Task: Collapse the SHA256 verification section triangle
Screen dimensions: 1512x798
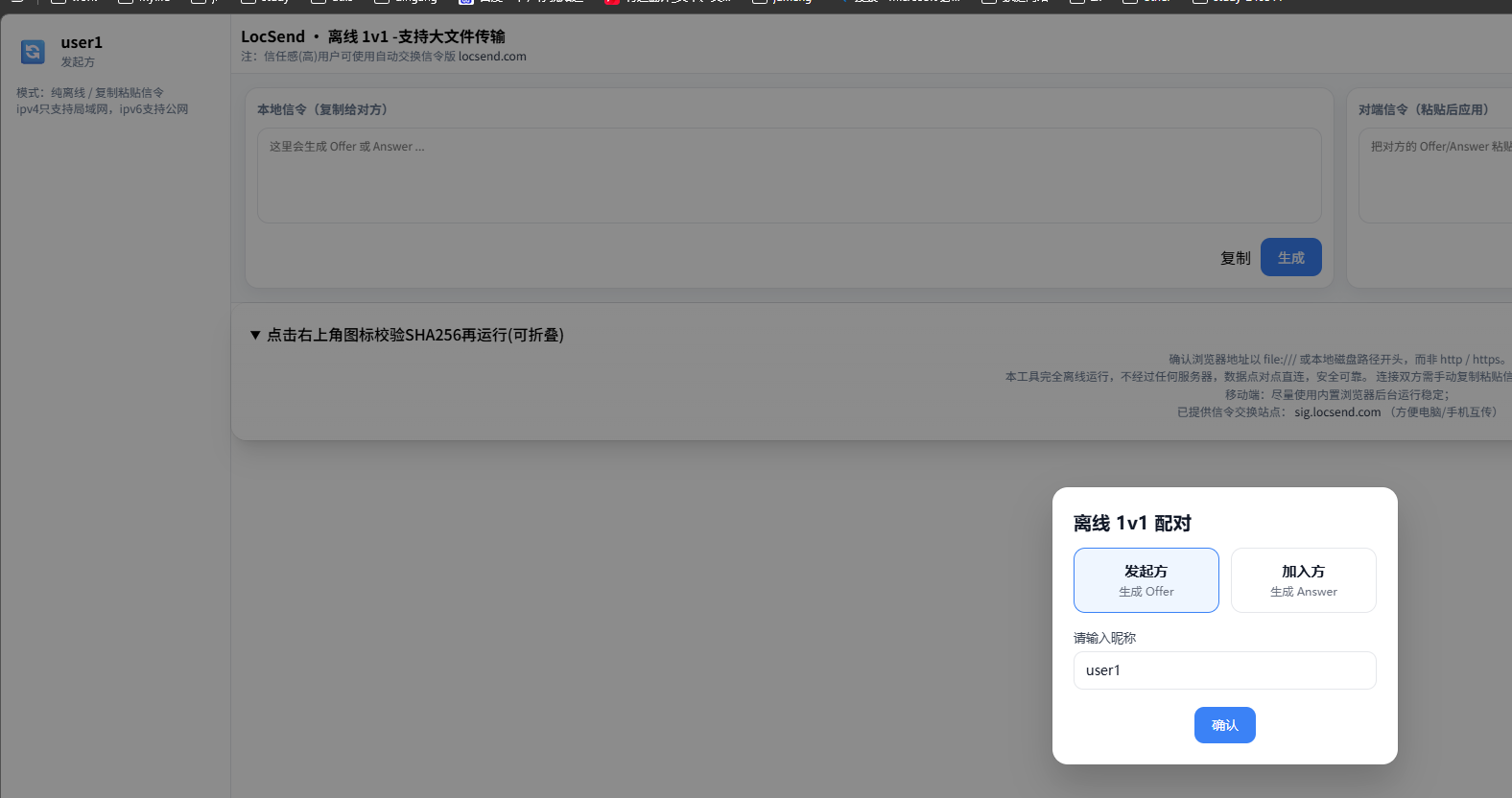Action: [255, 336]
